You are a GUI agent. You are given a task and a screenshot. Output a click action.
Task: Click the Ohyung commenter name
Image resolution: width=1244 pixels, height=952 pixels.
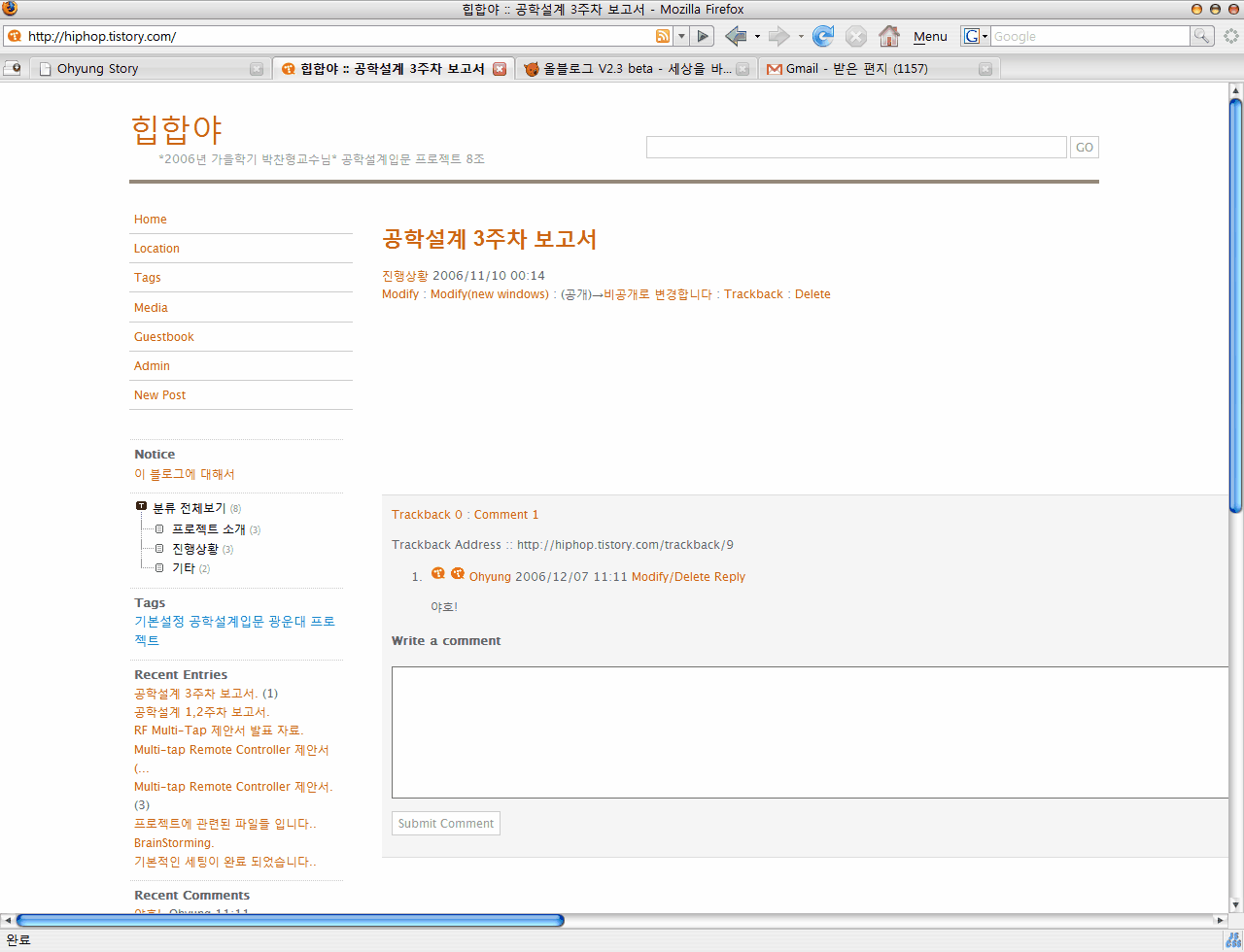[490, 577]
